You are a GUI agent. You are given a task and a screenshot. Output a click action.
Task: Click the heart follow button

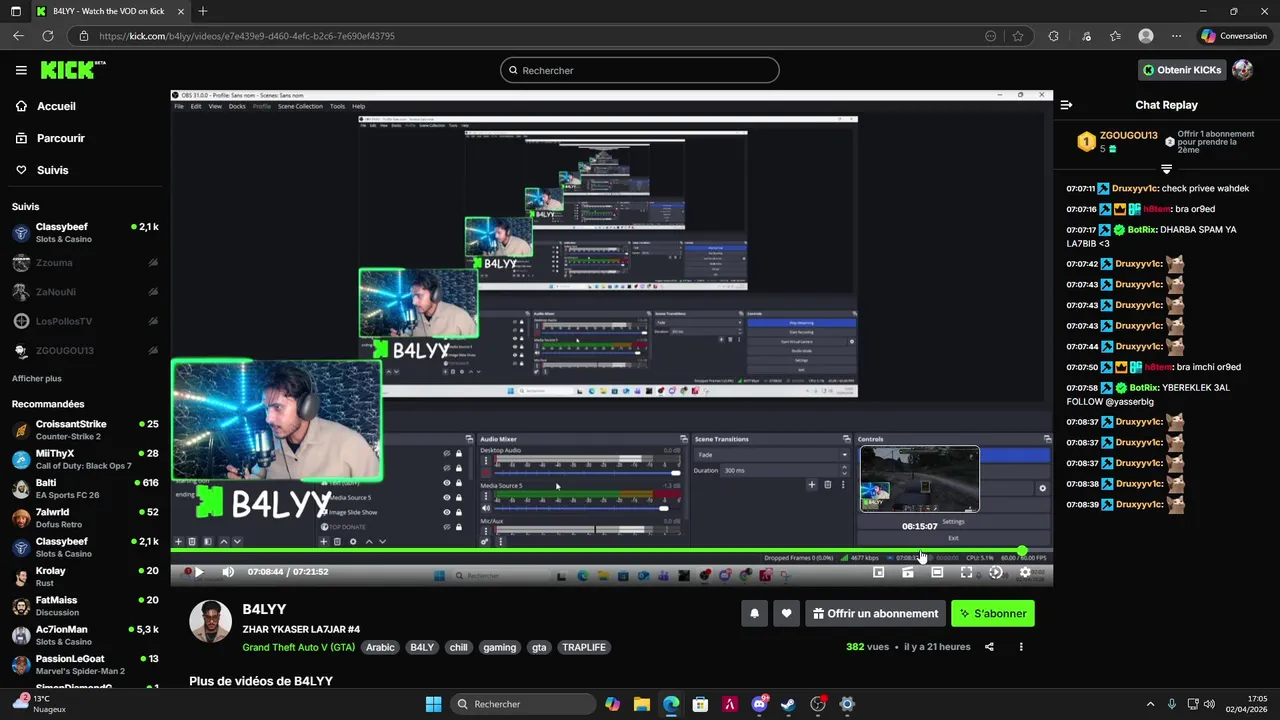tap(787, 614)
